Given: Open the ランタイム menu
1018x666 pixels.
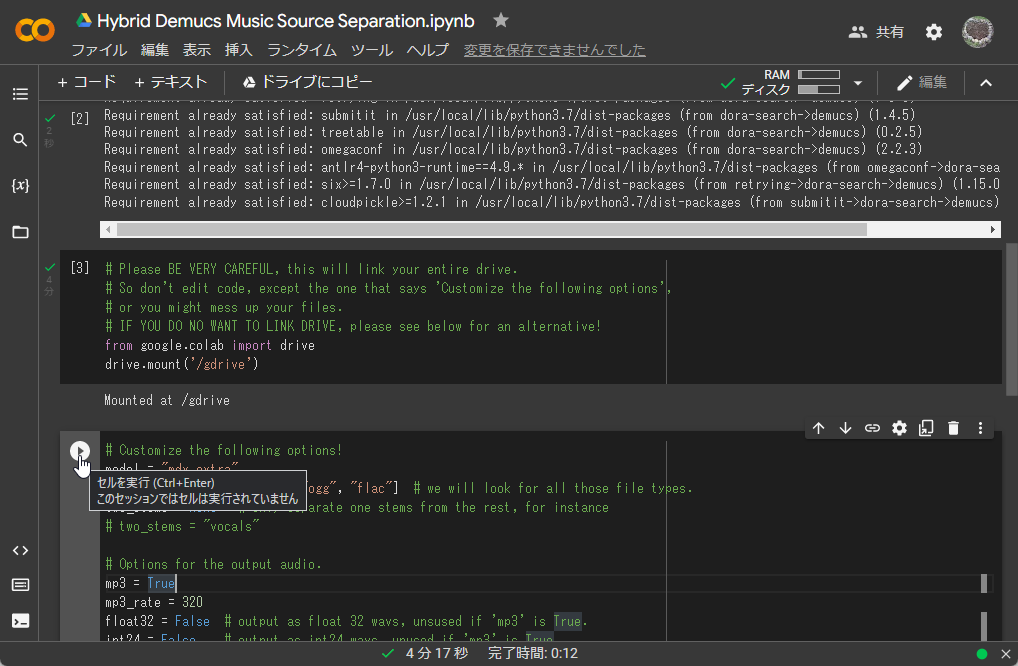Looking at the screenshot, I should (x=302, y=50).
